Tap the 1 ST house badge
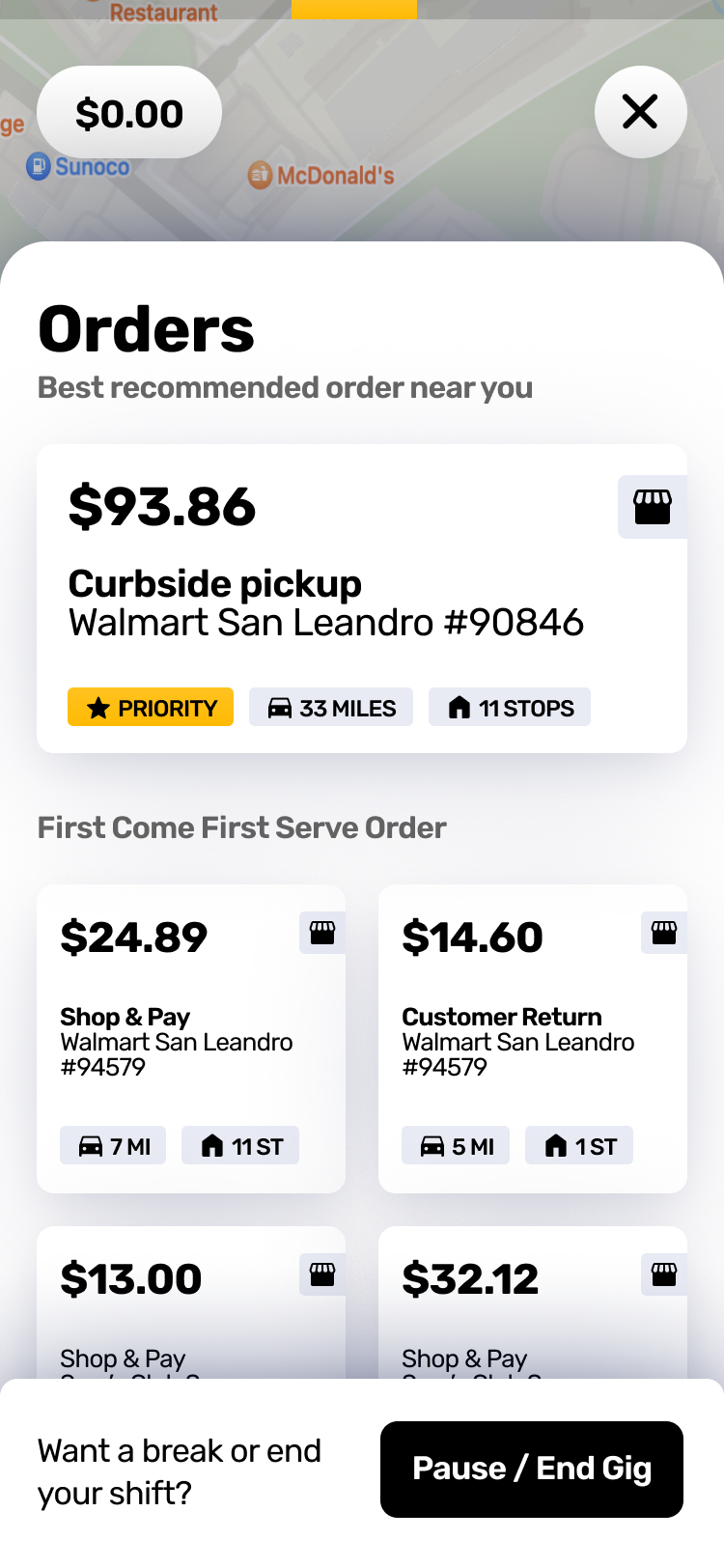Image resolution: width=724 pixels, height=1568 pixels. pos(579,1146)
